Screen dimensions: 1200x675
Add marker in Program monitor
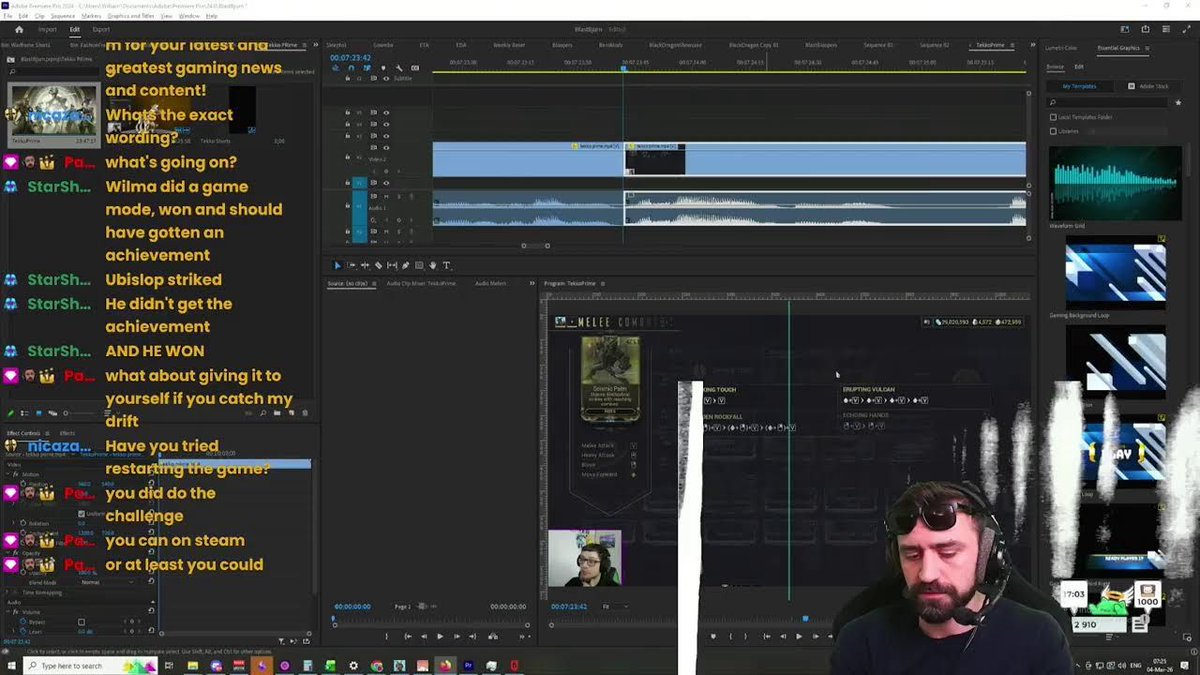713,636
